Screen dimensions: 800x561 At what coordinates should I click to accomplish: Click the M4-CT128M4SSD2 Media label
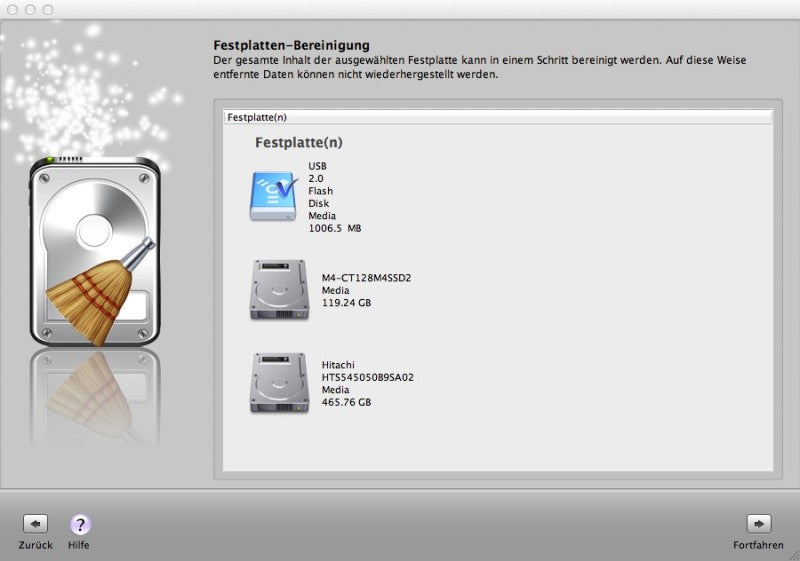coord(366,284)
